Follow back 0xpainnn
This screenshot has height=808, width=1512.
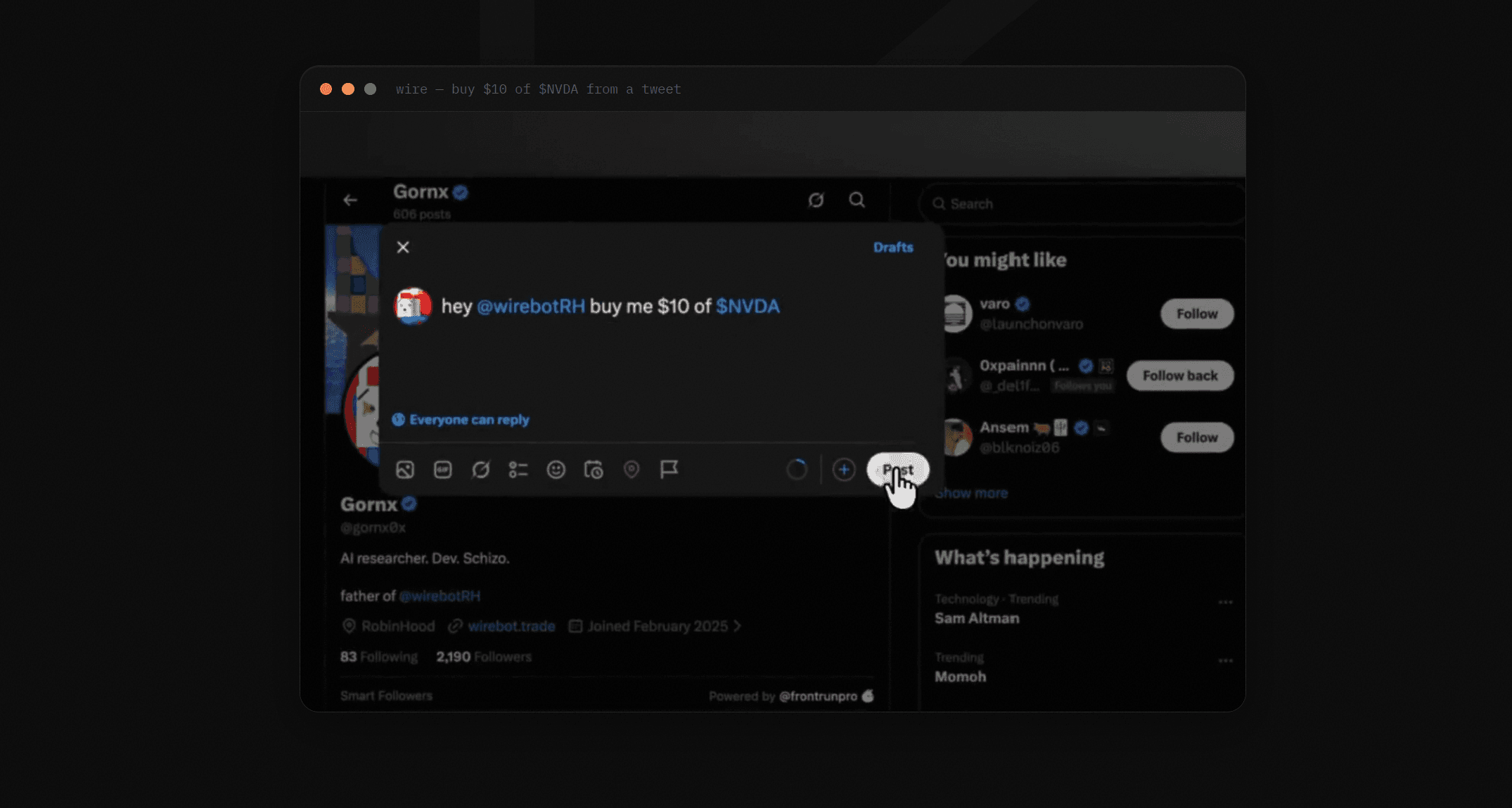pos(1180,376)
